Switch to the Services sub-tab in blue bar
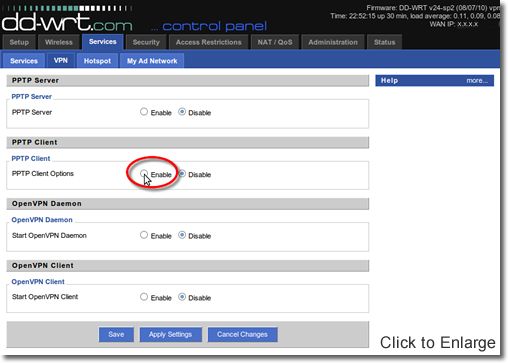 24,61
